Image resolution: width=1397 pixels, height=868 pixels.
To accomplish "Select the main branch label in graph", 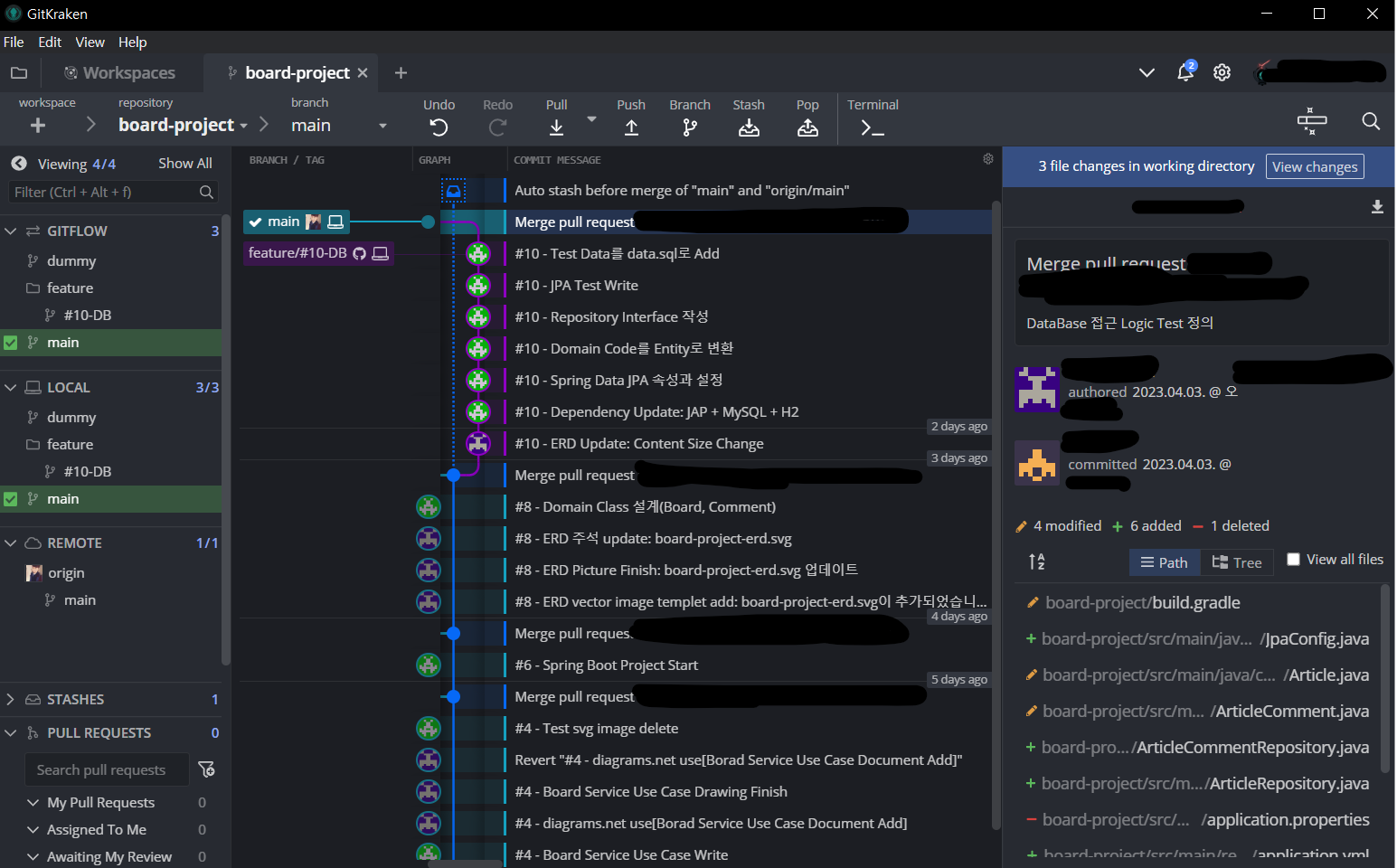I will (296, 222).
